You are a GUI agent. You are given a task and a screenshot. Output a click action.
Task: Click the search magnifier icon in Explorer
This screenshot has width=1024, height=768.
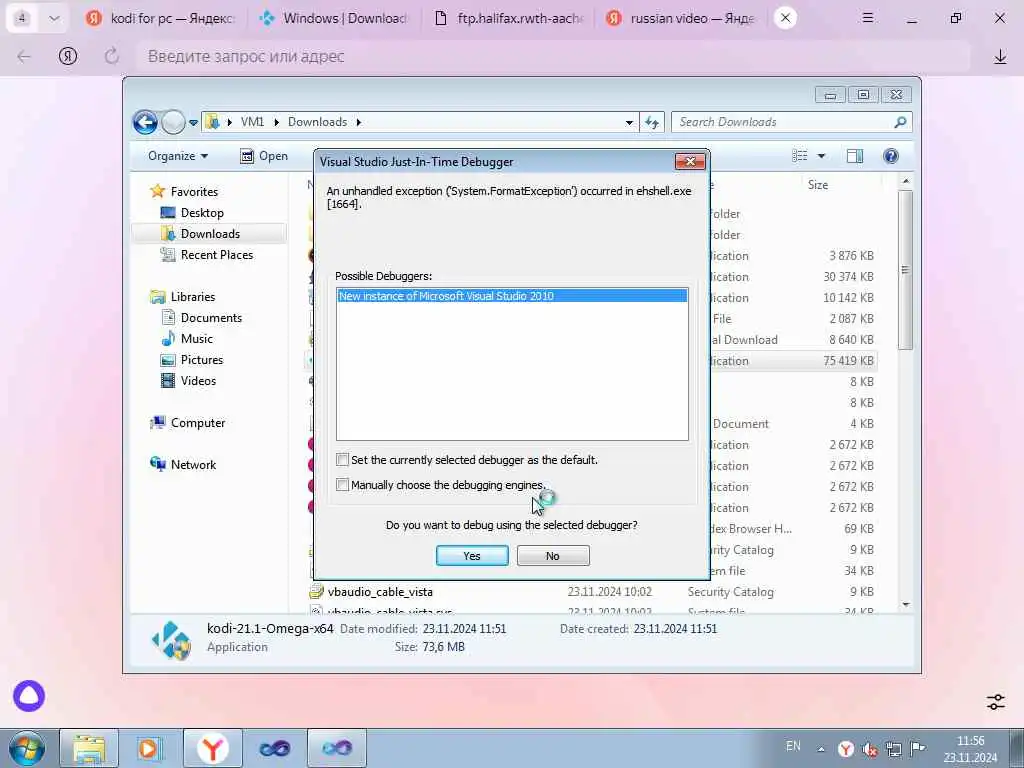coord(901,122)
